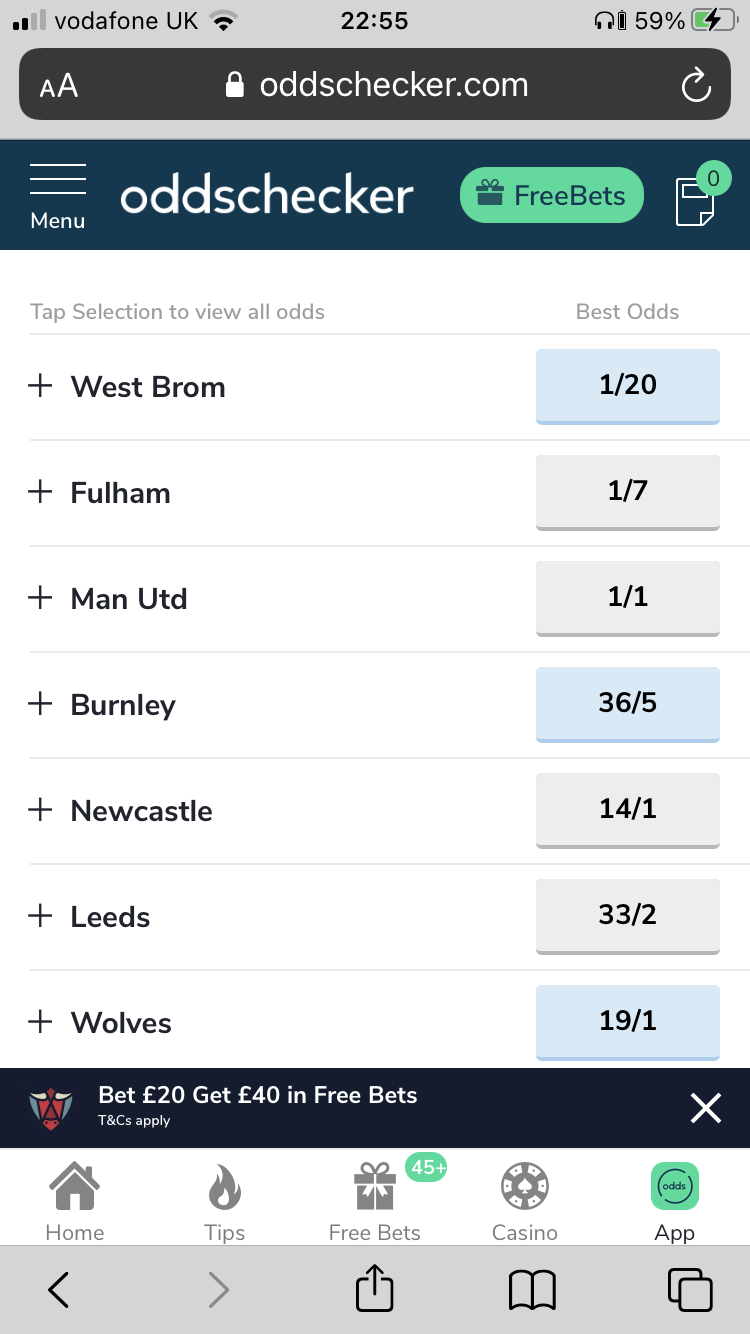Open the oddschecker App tab
750x1334 pixels.
point(675,1202)
